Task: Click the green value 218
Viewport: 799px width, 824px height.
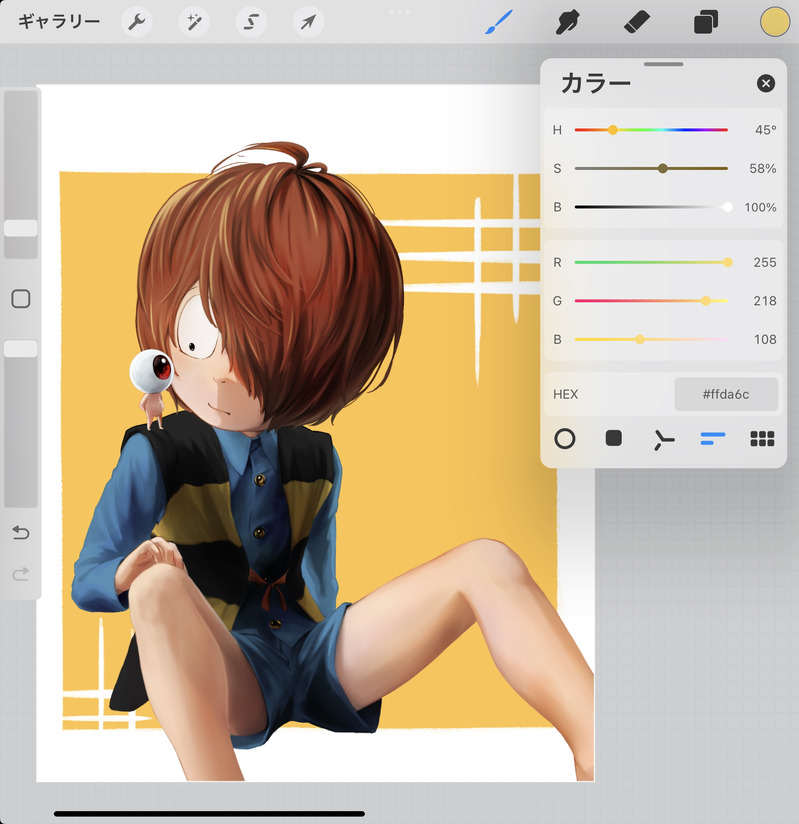Action: click(x=765, y=301)
